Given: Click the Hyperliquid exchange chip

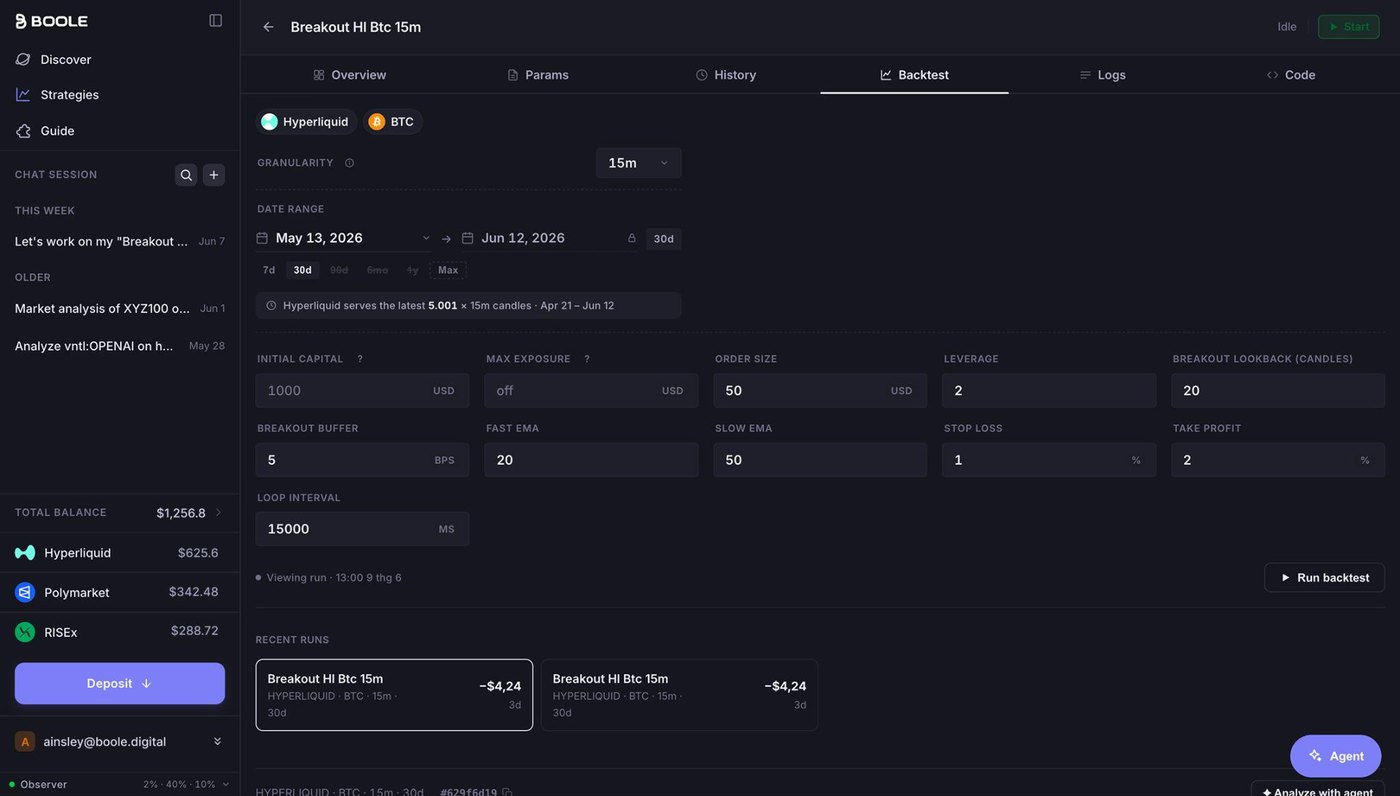Looking at the screenshot, I should tap(306, 122).
